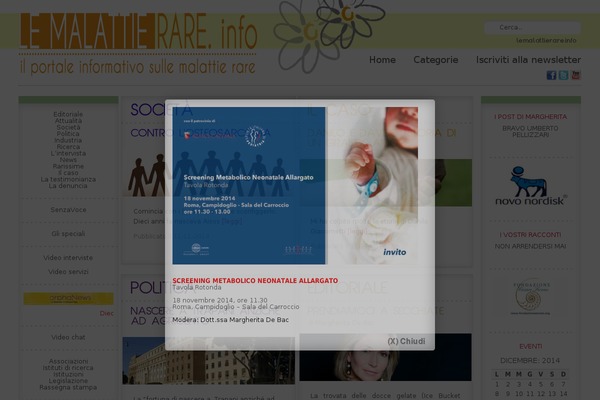Click the Moderatrice Margherita De Bac line
Viewport: 600px width, 400px height.
[x=230, y=320]
